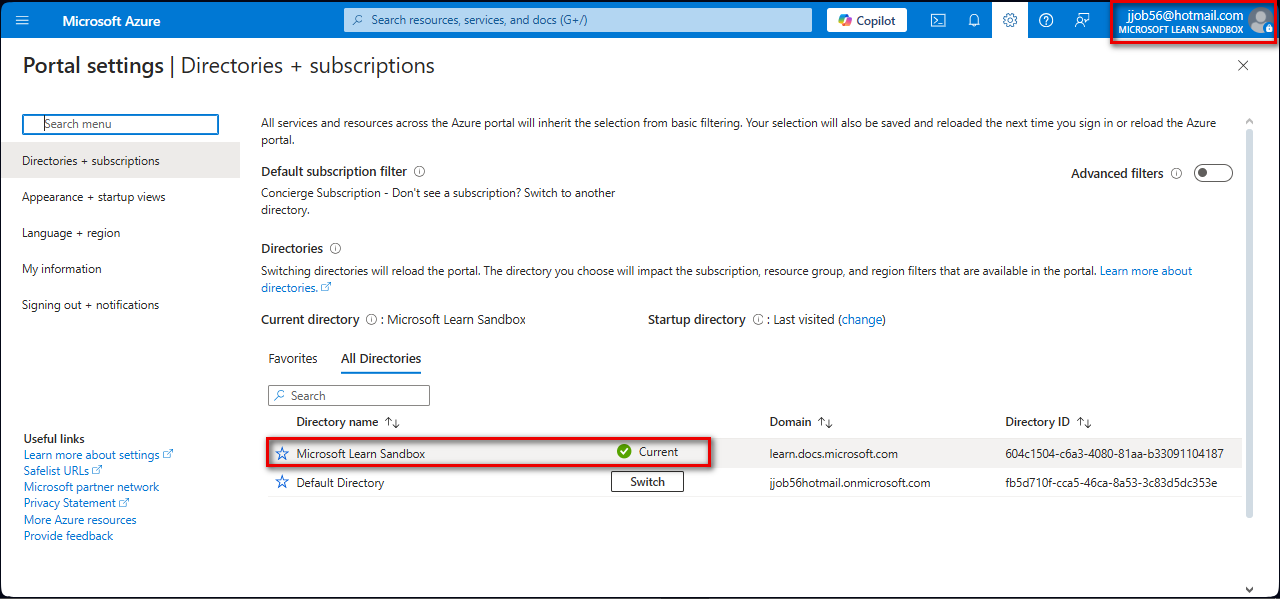Open the Feedback icon in the header
Screen dimensions: 1280x599
tap(1082, 20)
